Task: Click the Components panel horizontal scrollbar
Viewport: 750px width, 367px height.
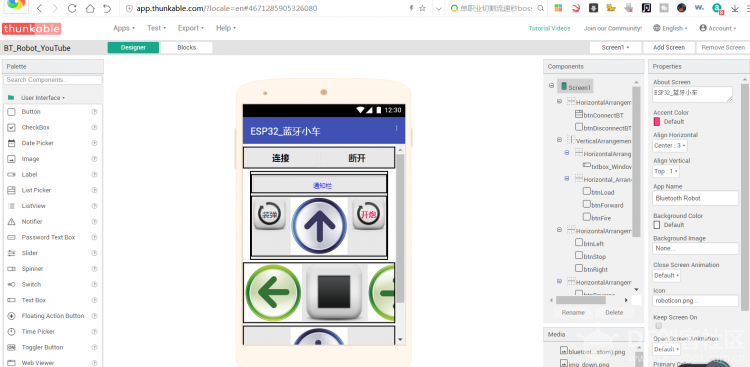Action: (581, 300)
